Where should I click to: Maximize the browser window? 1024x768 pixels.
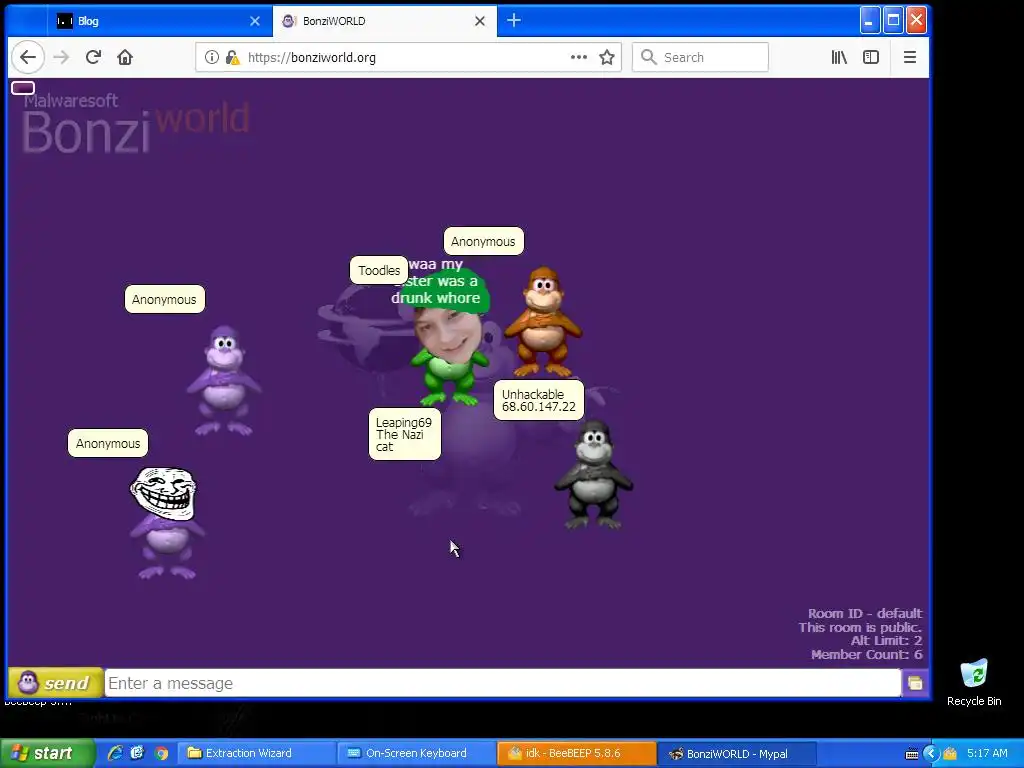click(893, 21)
